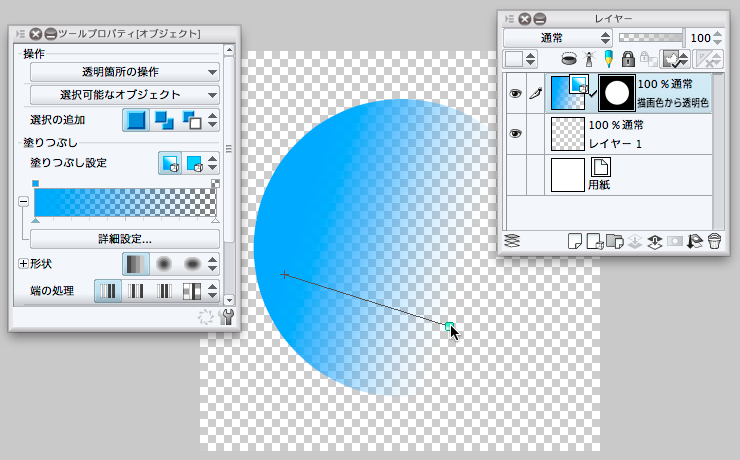Select the new selection mode icon

(x=136, y=120)
